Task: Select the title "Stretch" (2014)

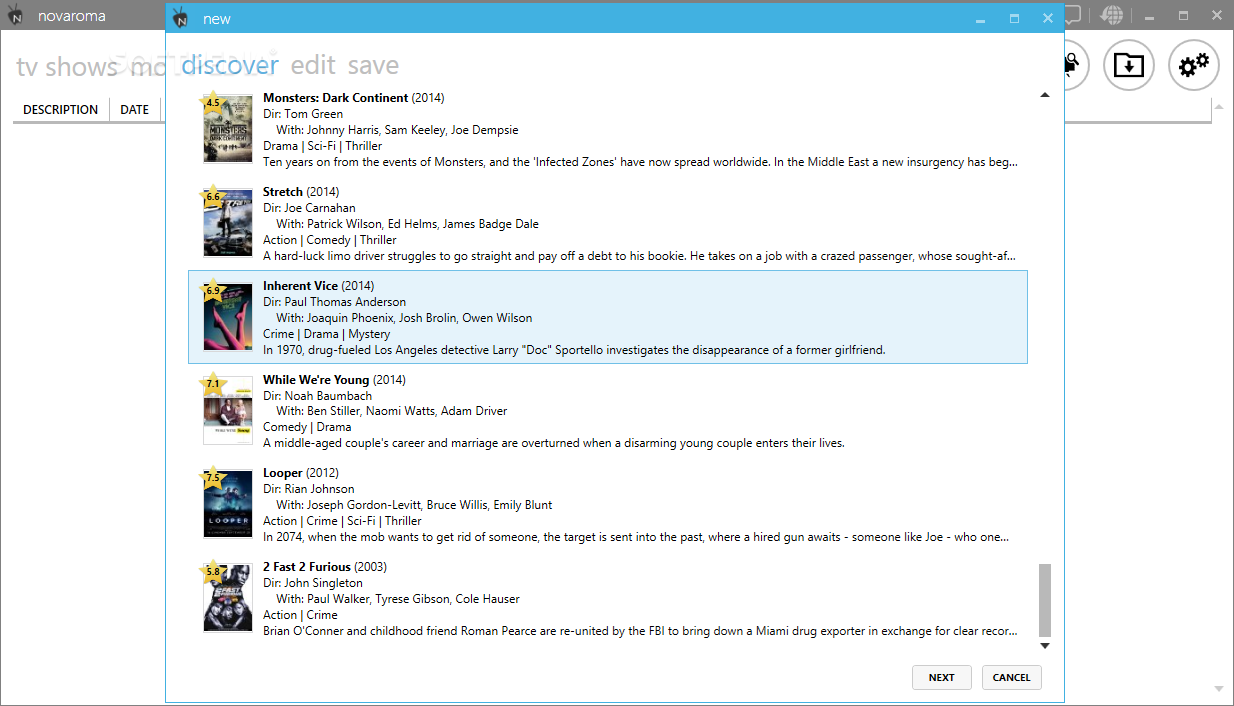Action: (283, 192)
